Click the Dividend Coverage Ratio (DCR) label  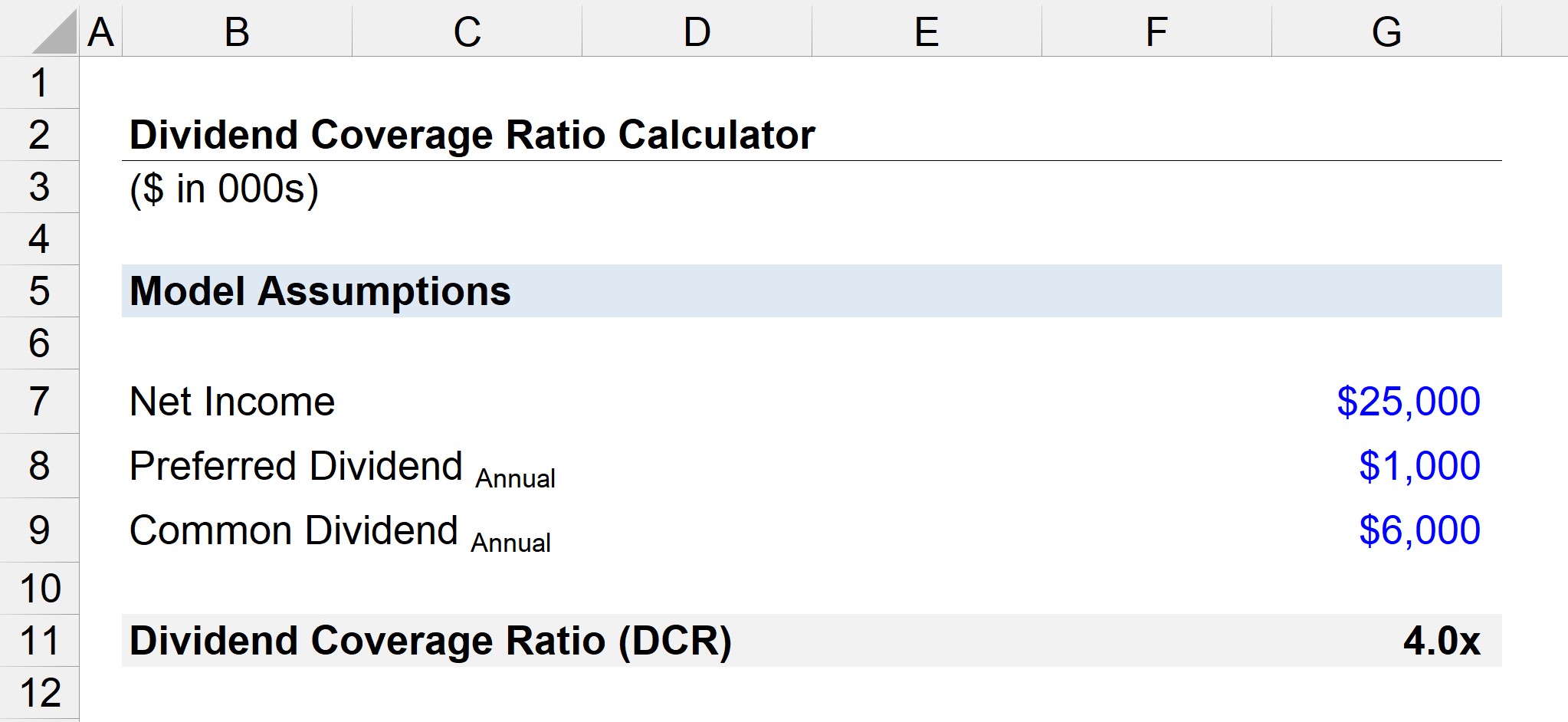tap(431, 641)
